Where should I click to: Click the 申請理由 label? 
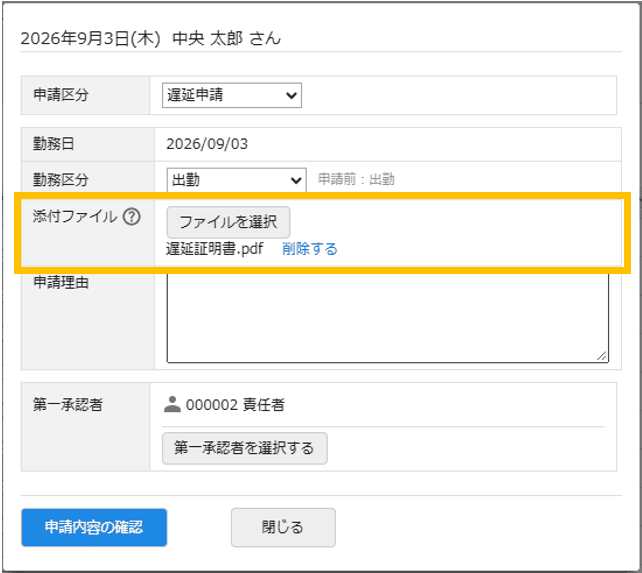click(61, 282)
